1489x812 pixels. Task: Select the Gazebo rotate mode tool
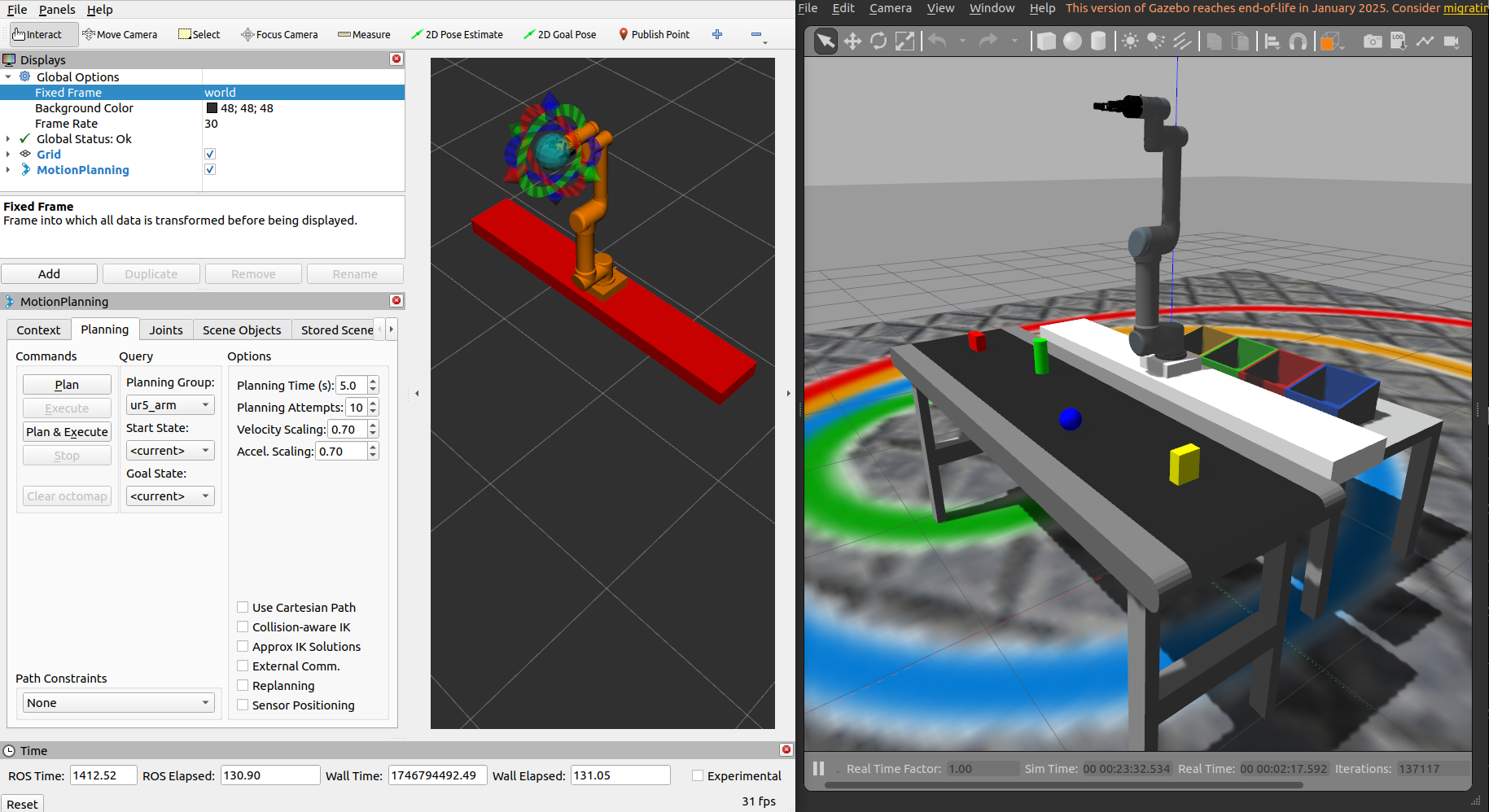click(878, 41)
